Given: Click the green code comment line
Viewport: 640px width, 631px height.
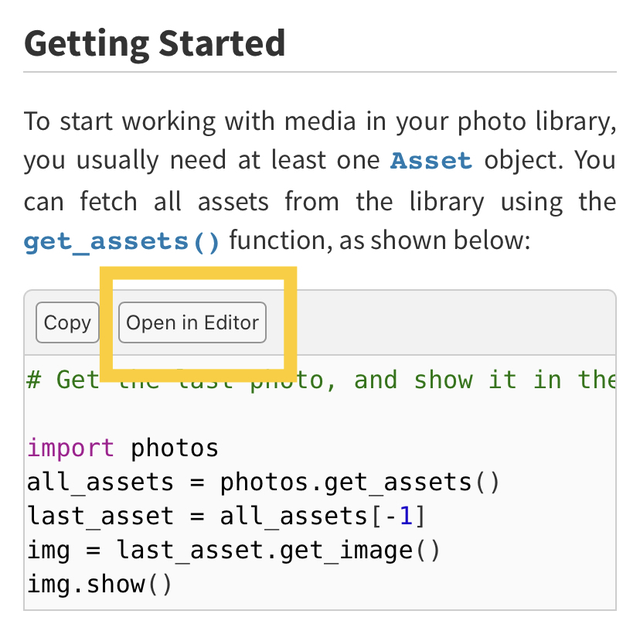Looking at the screenshot, I should [x=320, y=380].
